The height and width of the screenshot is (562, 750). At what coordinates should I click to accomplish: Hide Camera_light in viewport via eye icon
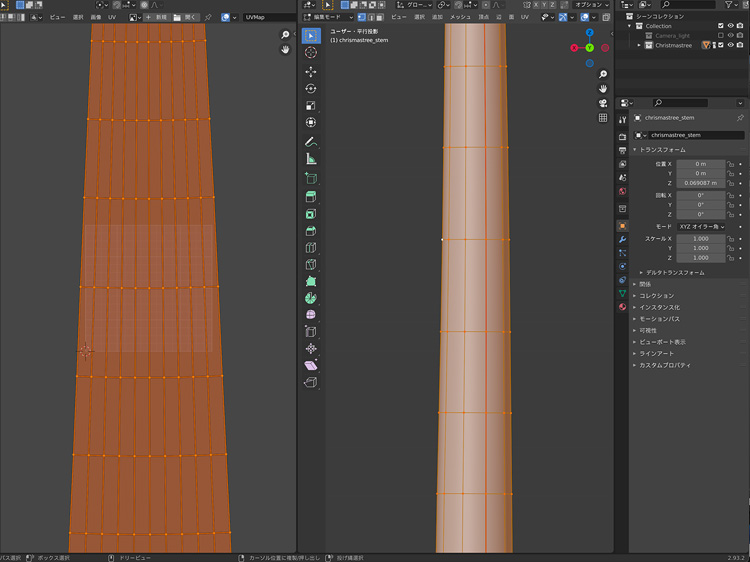(730, 35)
